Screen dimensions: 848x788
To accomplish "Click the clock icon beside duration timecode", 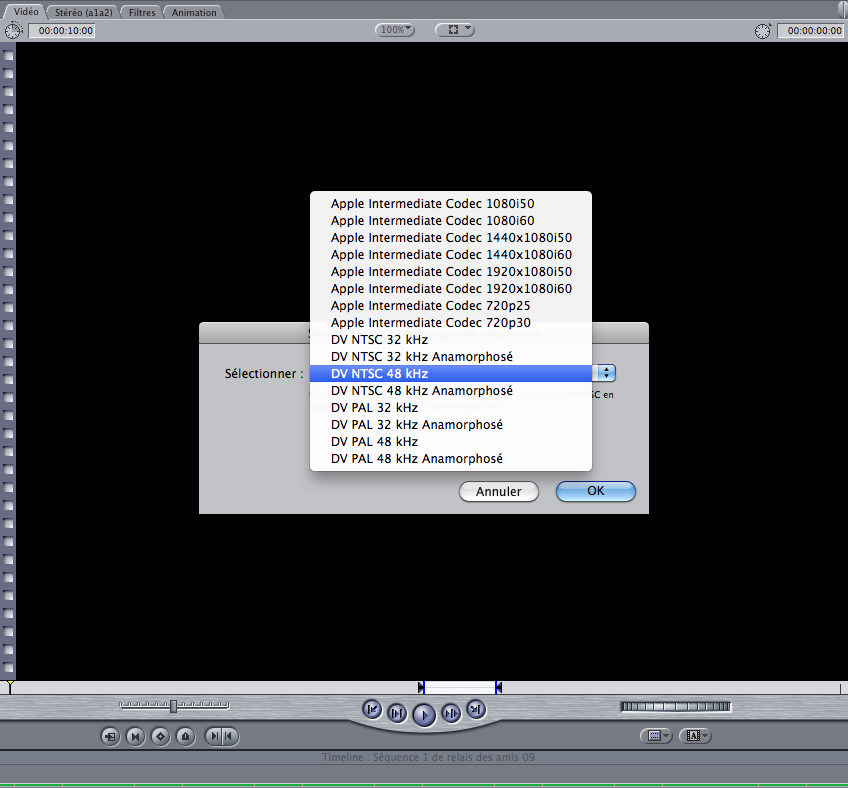I will [x=13, y=30].
